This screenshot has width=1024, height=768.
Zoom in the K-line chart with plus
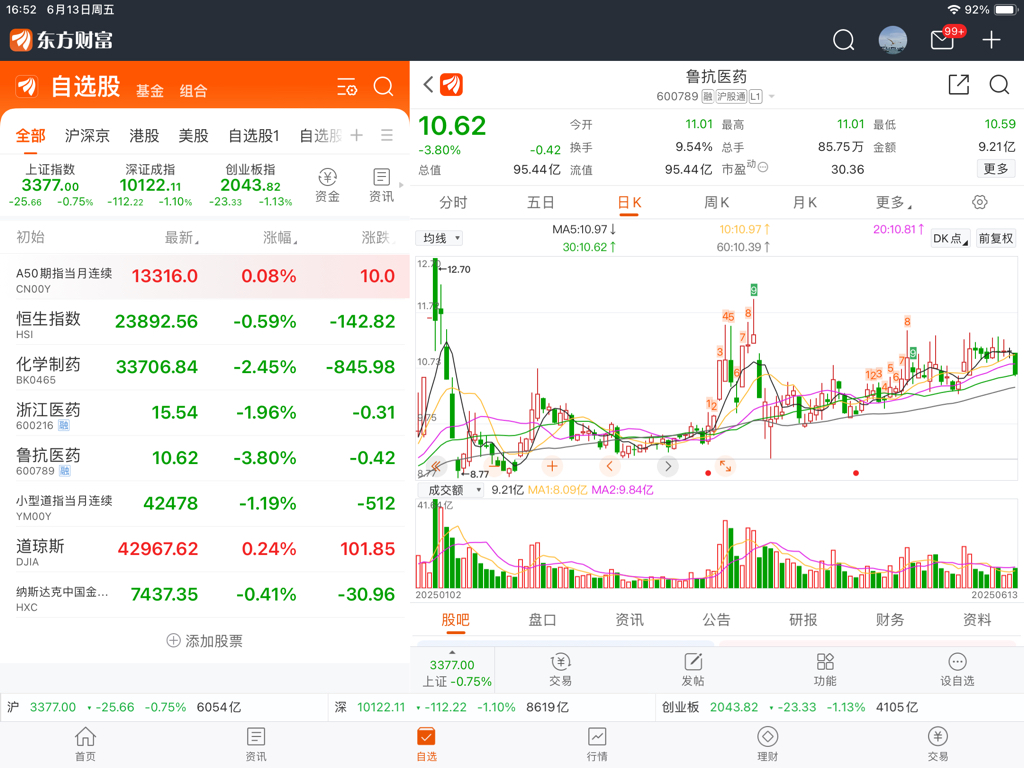pyautogui.click(x=552, y=466)
